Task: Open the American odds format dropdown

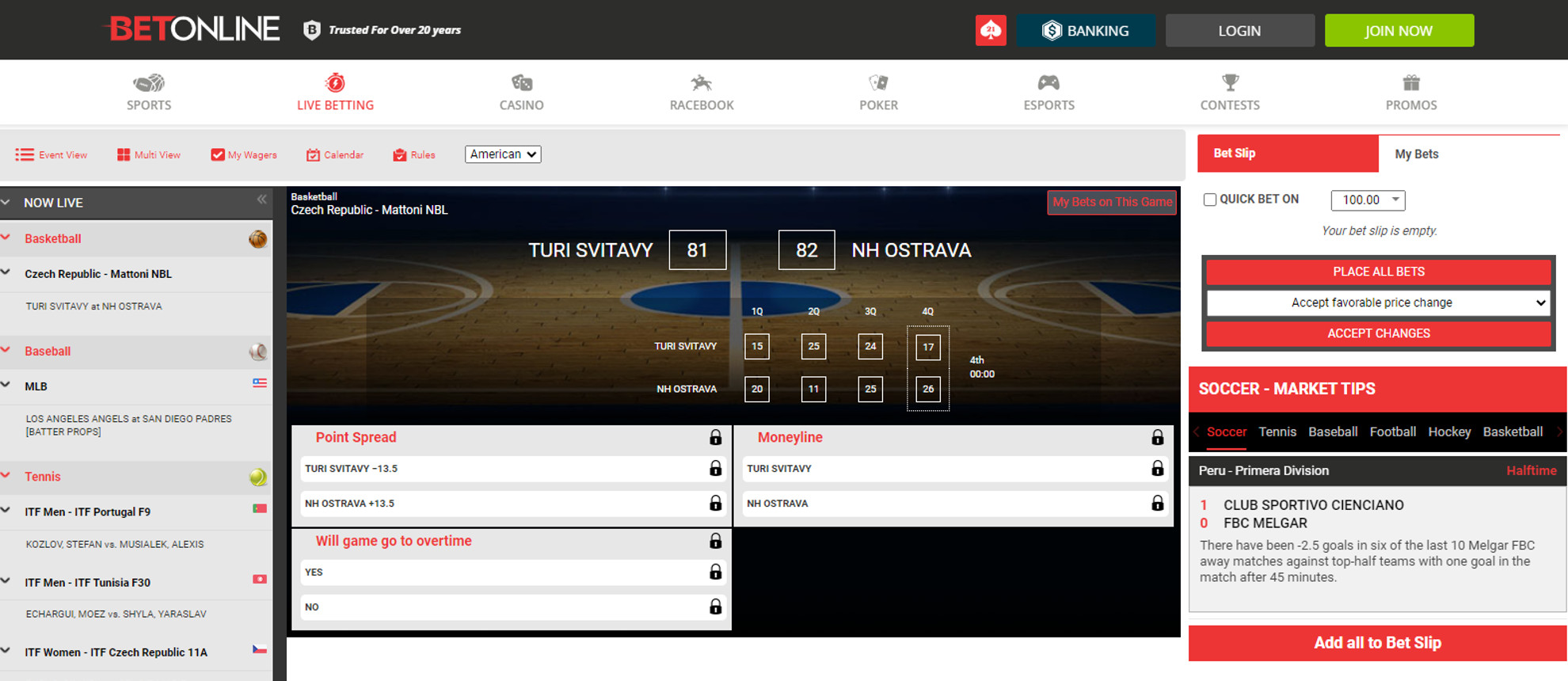Action: point(503,154)
